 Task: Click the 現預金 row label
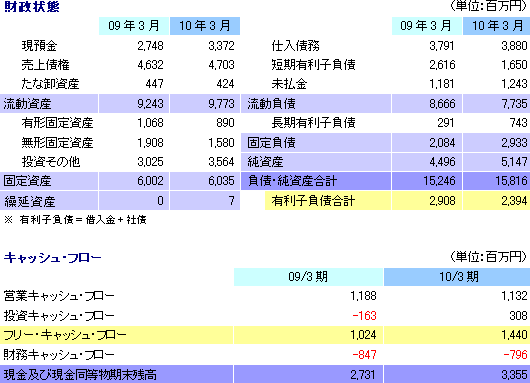39,46
